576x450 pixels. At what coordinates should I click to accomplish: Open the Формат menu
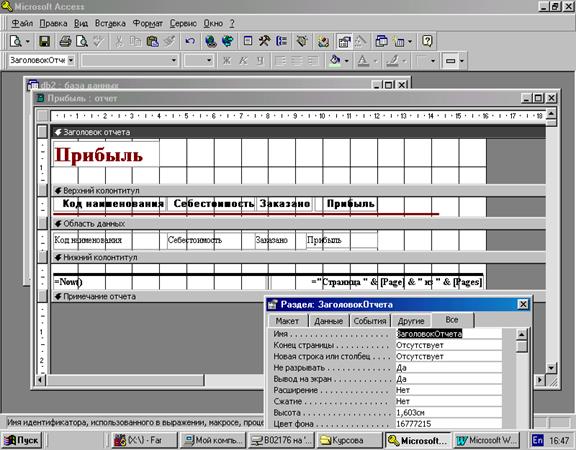pyautogui.click(x=148, y=24)
